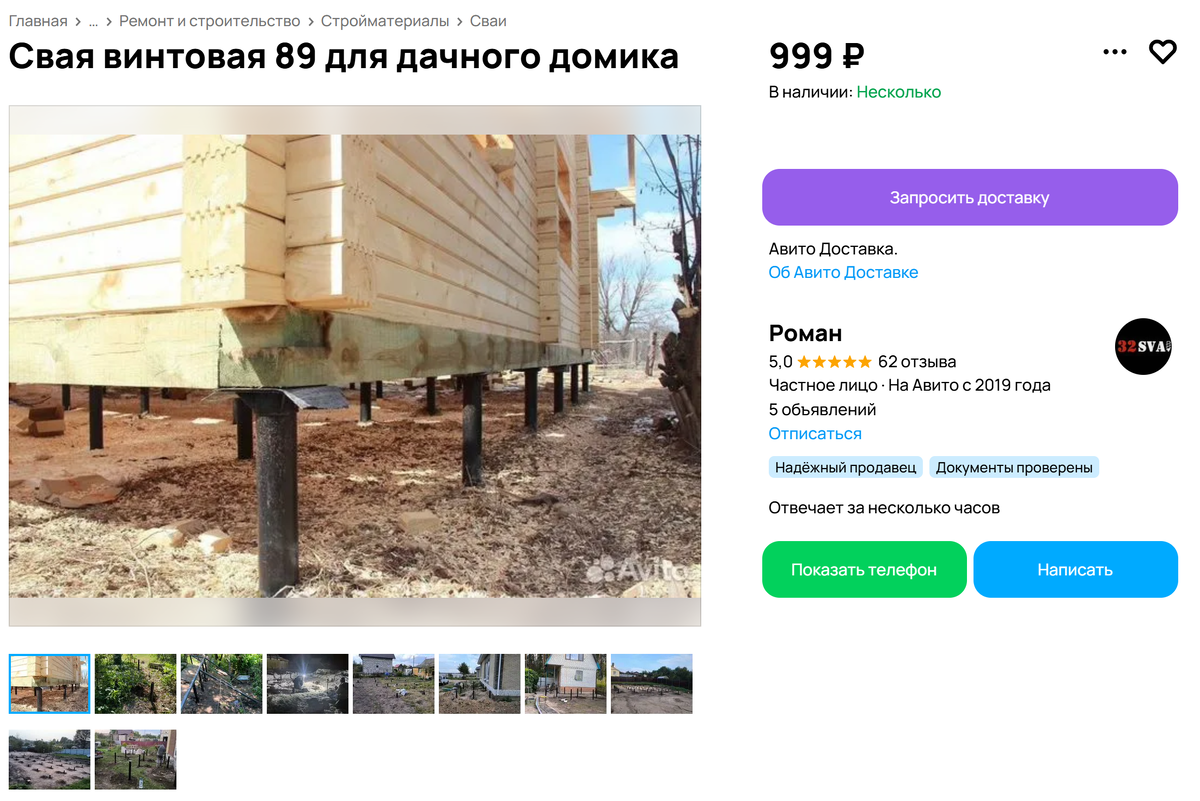Open Стройматериалы category breadcrumb

[385, 21]
